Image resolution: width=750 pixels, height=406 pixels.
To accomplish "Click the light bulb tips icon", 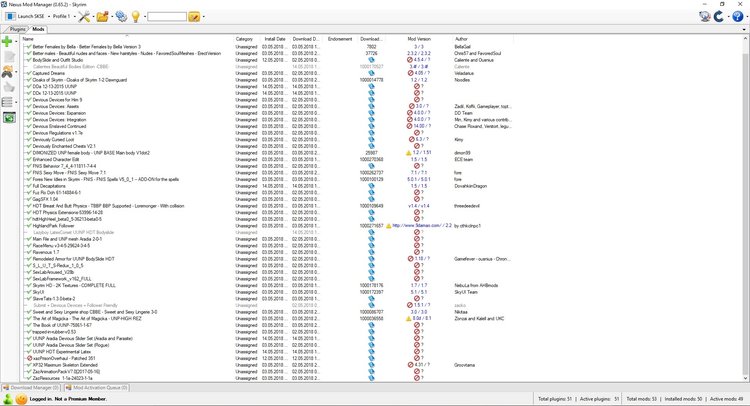I will click(x=136, y=16).
